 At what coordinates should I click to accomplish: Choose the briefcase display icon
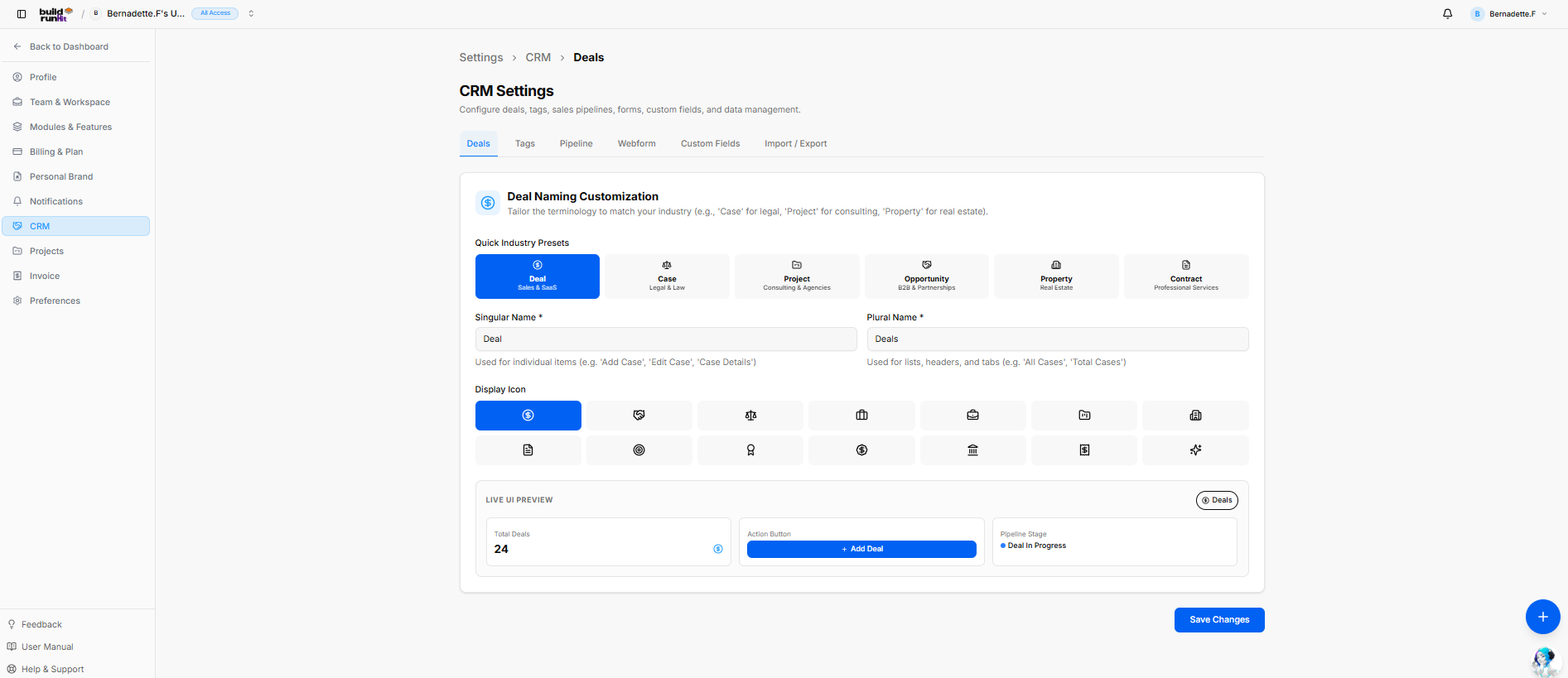coord(972,416)
